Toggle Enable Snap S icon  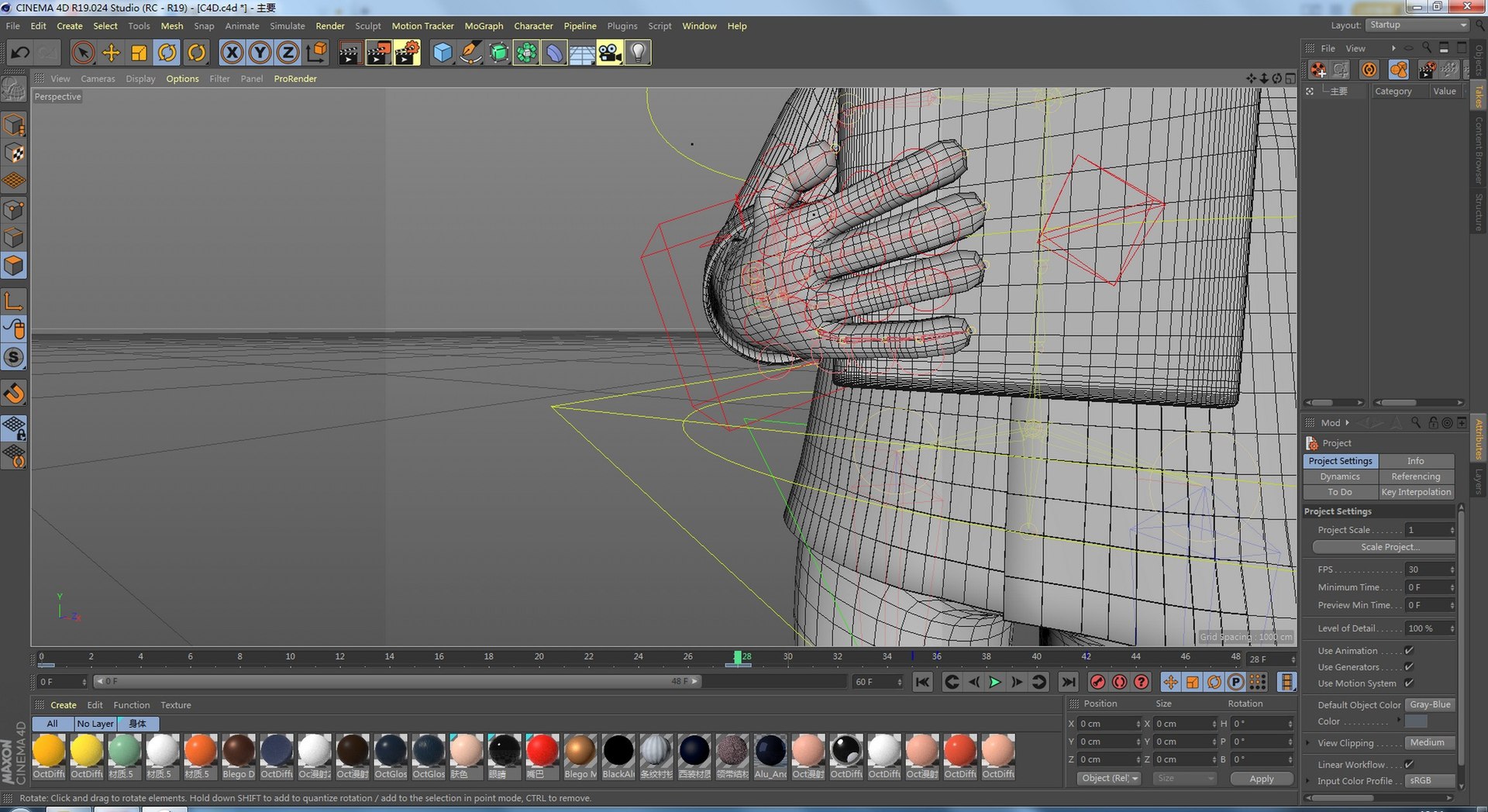pos(14,357)
